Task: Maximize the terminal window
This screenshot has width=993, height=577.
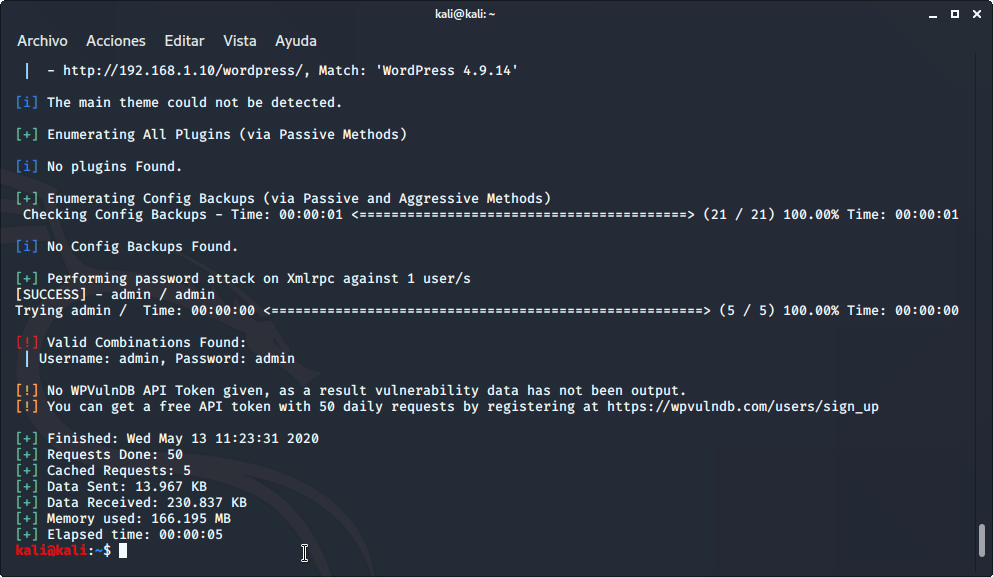Action: (x=954, y=14)
